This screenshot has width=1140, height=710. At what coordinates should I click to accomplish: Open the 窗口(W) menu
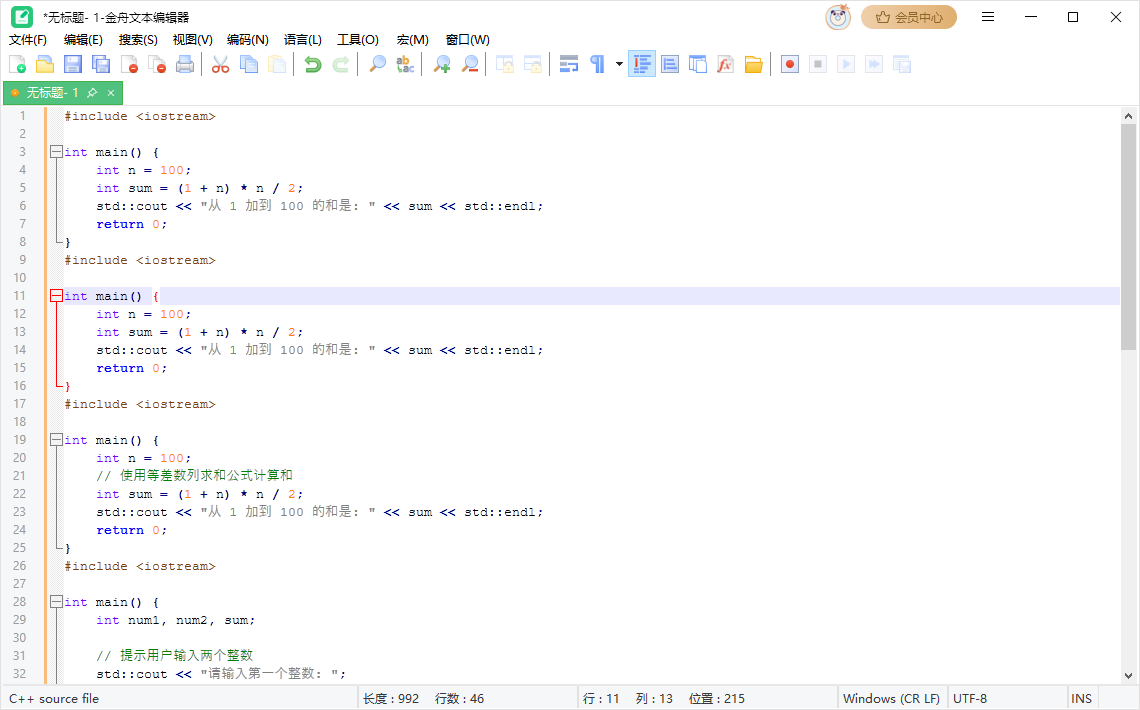[x=467, y=40]
